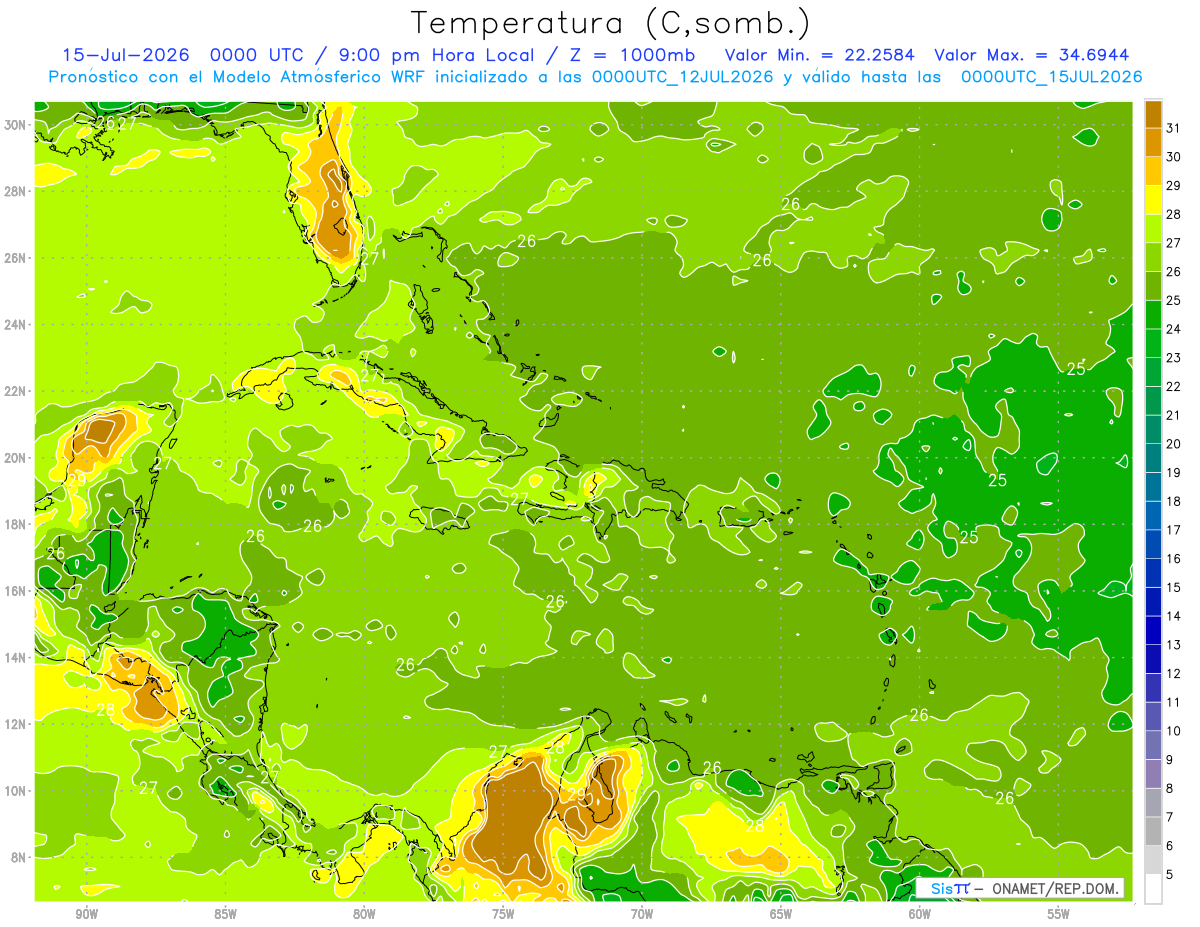Click the yellow legend swatch between 28 and 29
This screenshot has width=1200, height=927.
point(1153,200)
